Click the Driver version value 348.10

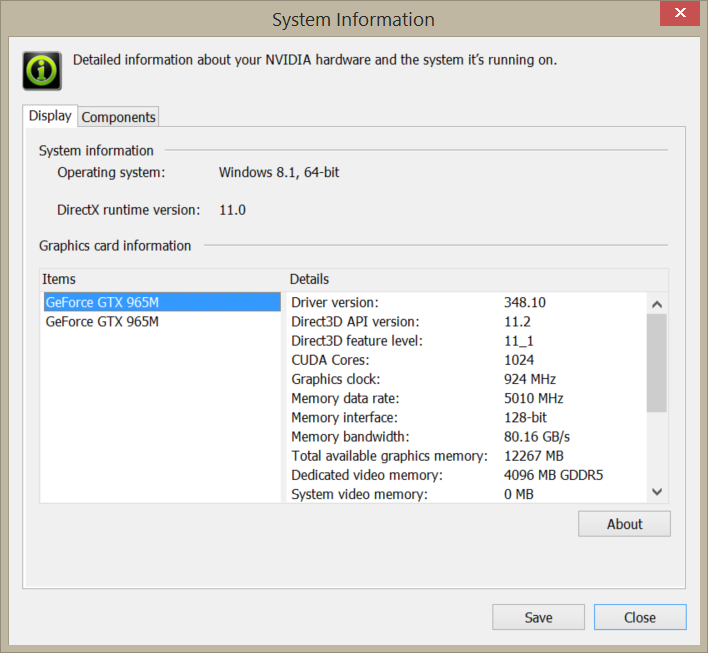(x=525, y=302)
